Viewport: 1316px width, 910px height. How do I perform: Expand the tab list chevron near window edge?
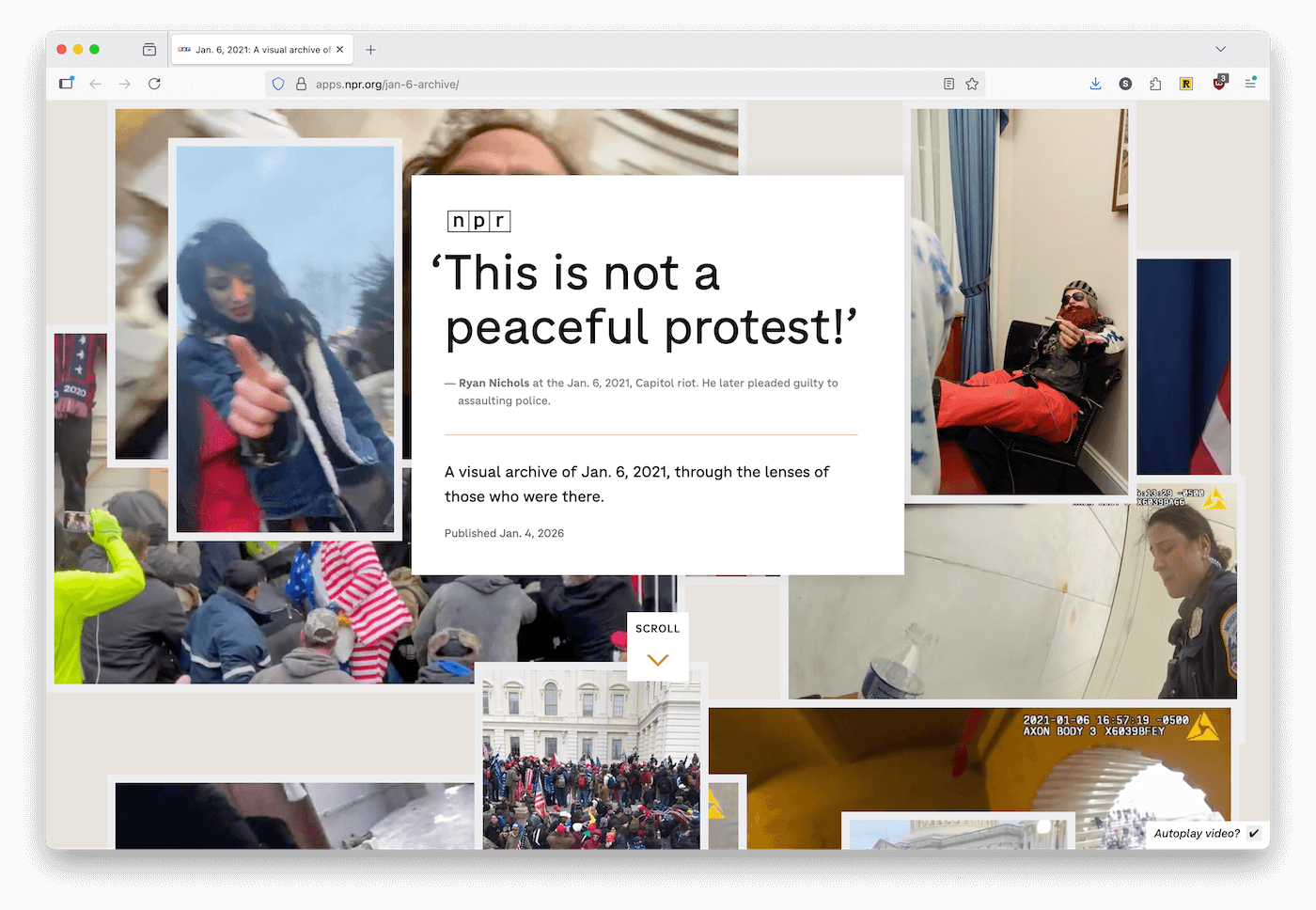coord(1220,49)
